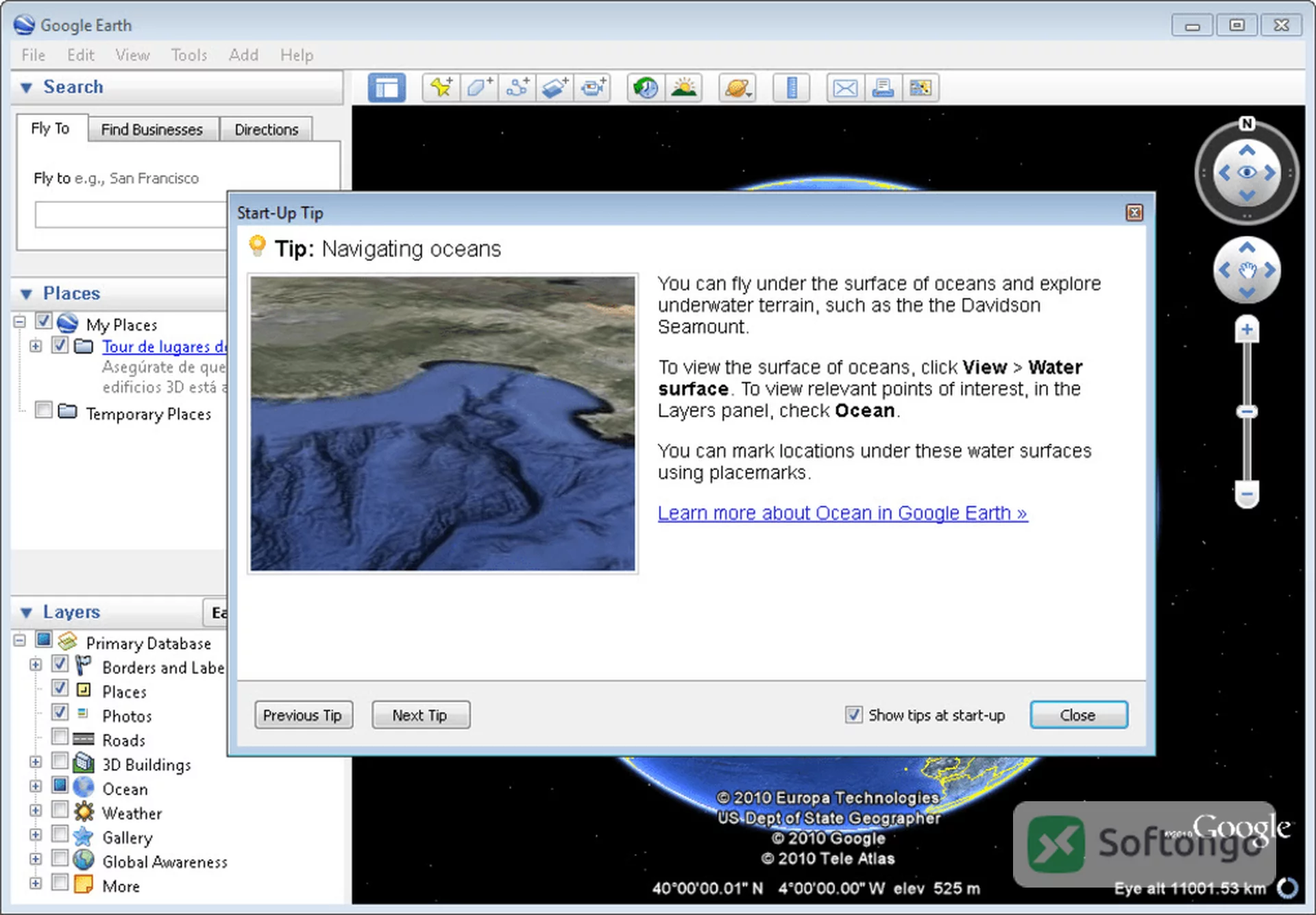Select the Add Path tool
This screenshot has height=915, width=1316.
point(517,88)
